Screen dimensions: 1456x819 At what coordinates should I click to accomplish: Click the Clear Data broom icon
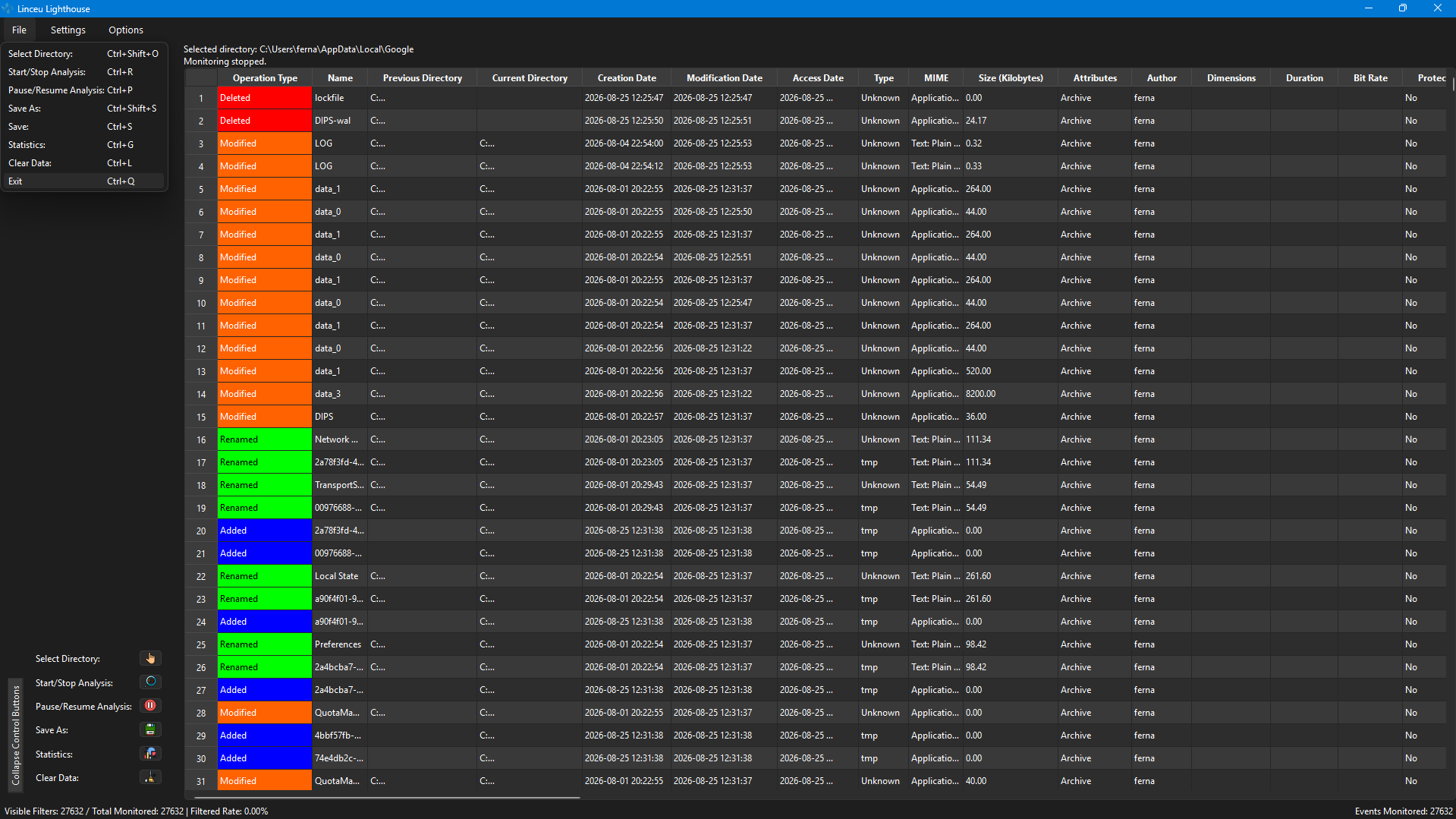pyautogui.click(x=150, y=777)
